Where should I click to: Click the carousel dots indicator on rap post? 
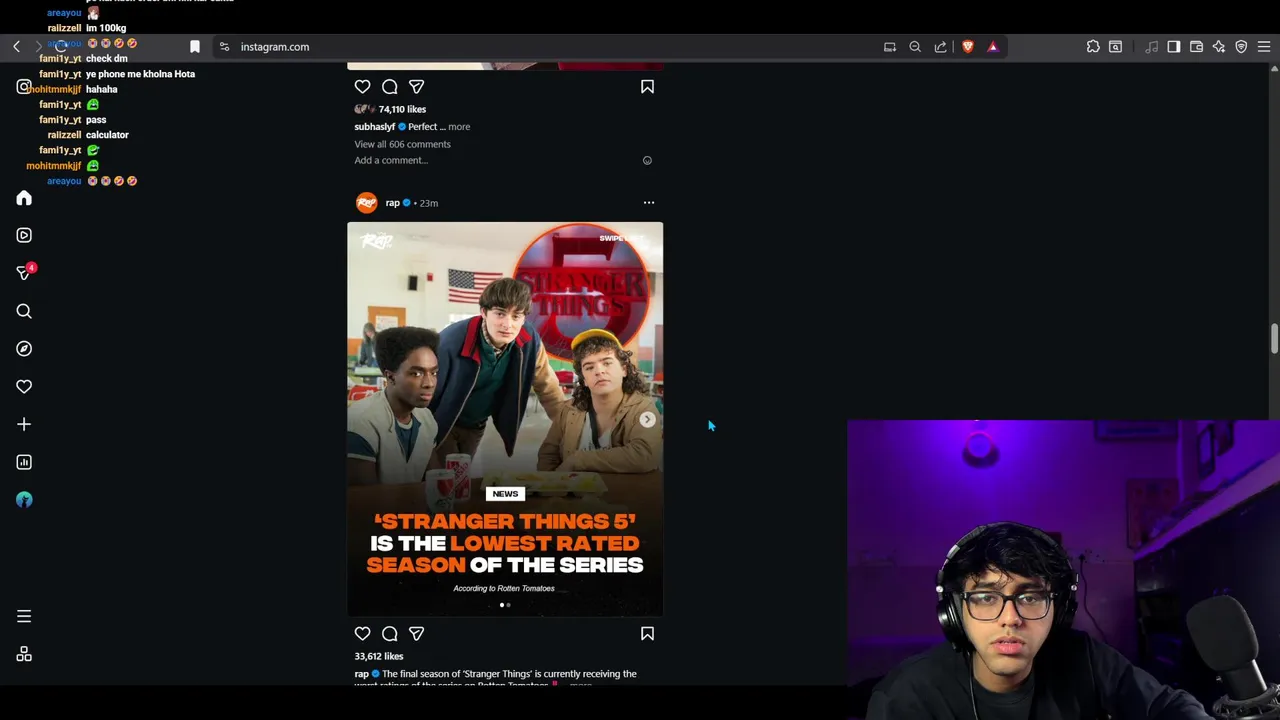click(x=505, y=605)
